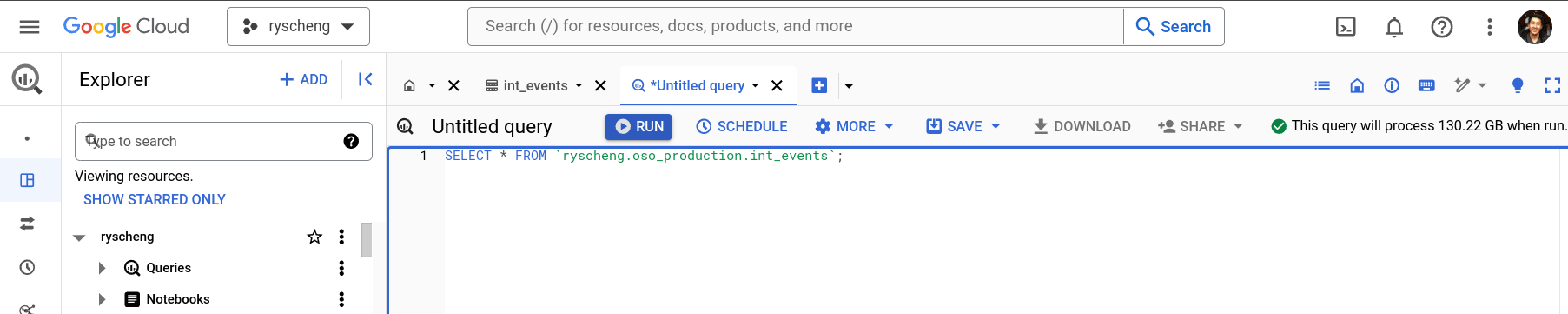
Task: Collapse the Explorer panel
Action: pos(365,79)
